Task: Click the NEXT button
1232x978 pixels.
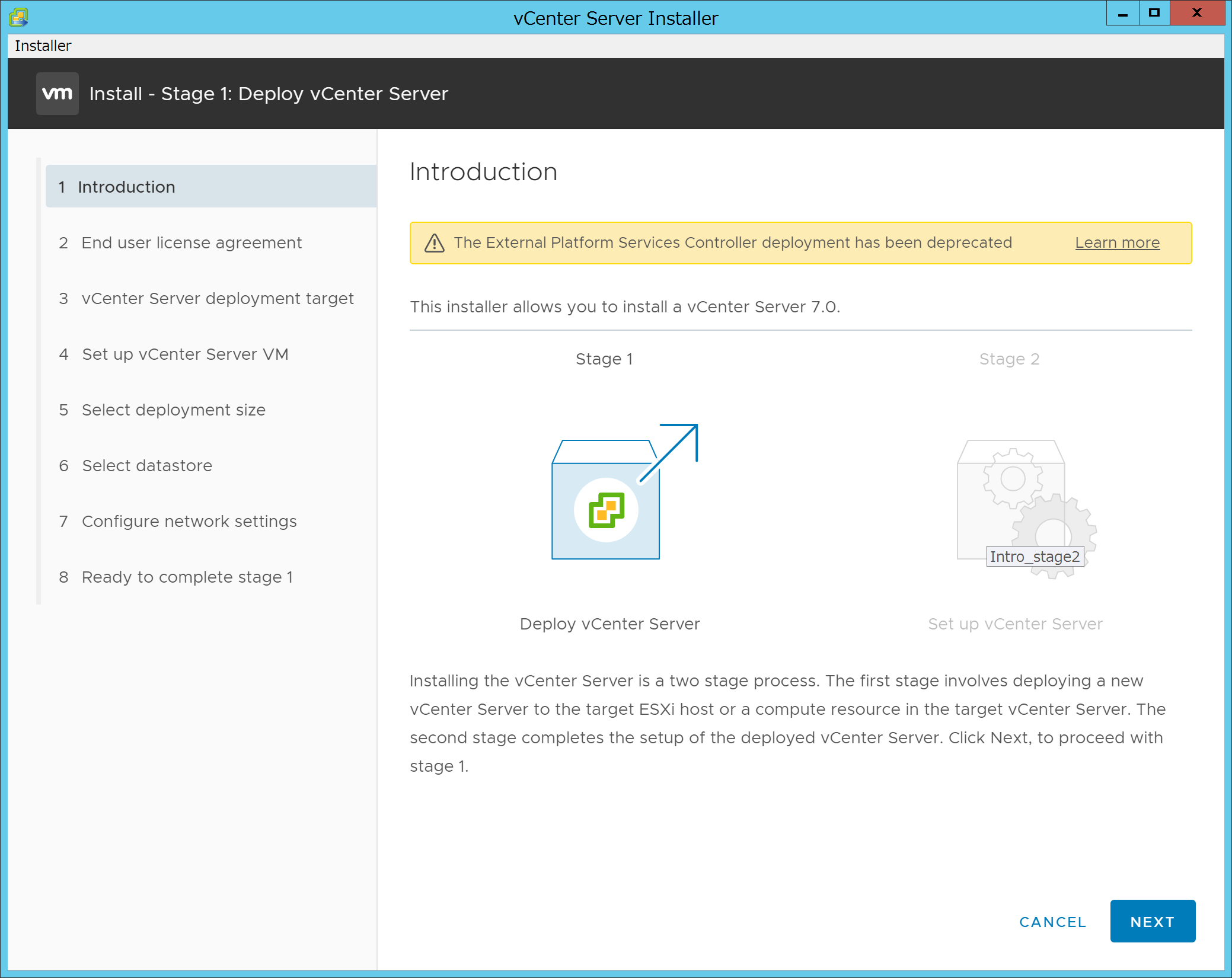Action: tap(1153, 921)
